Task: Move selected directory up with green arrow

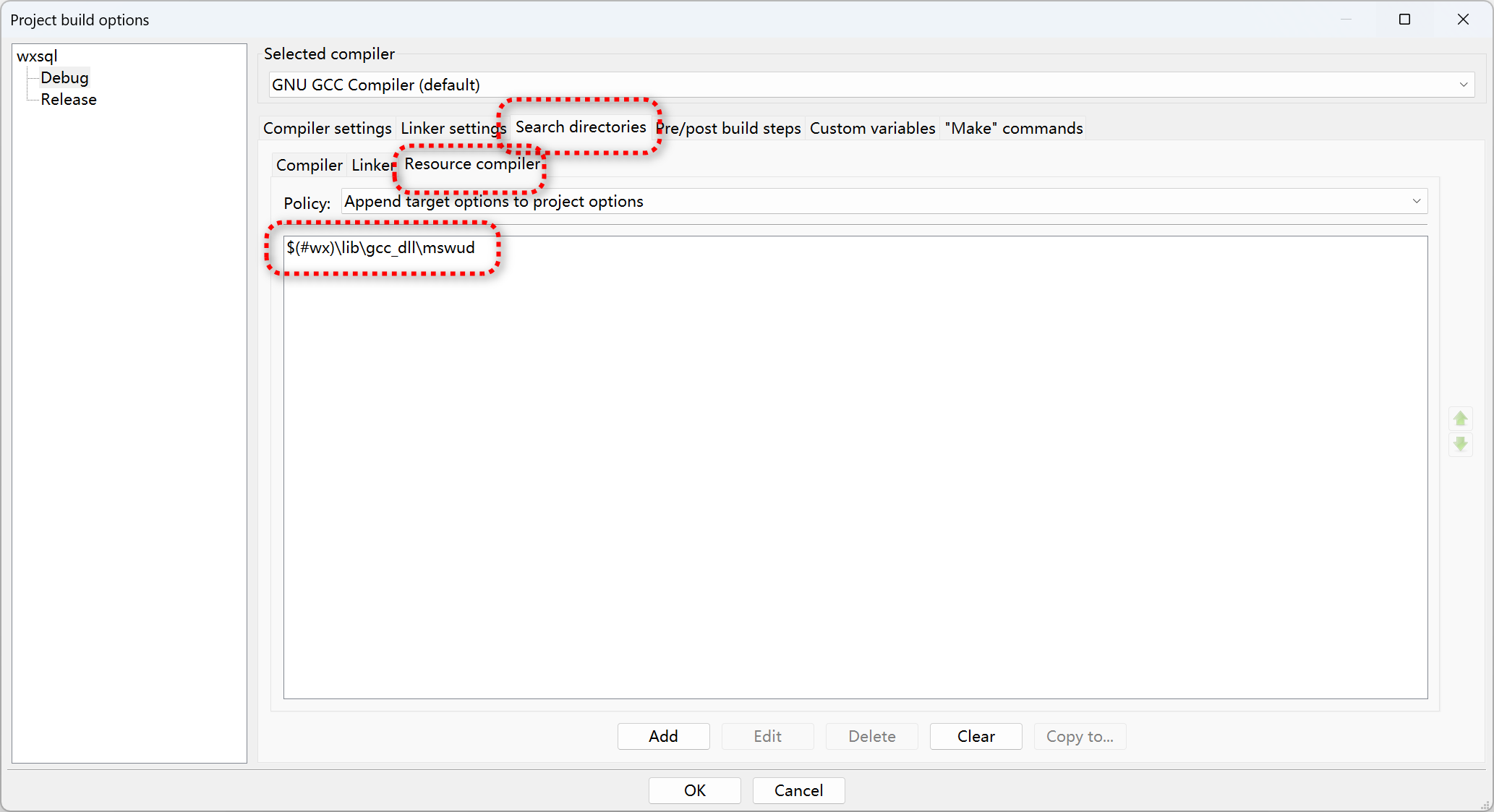Action: pyautogui.click(x=1460, y=419)
